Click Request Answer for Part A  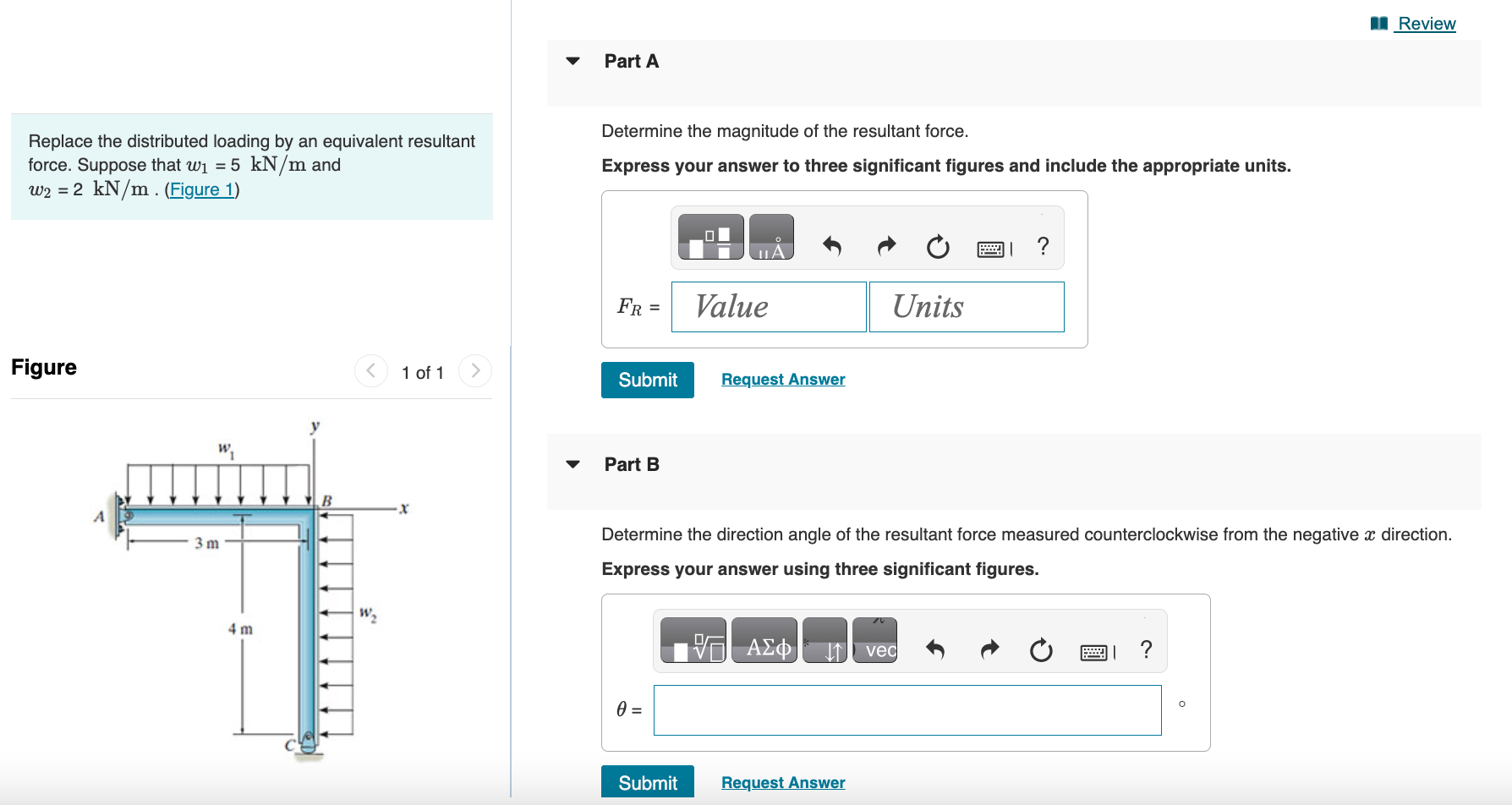[x=782, y=379]
